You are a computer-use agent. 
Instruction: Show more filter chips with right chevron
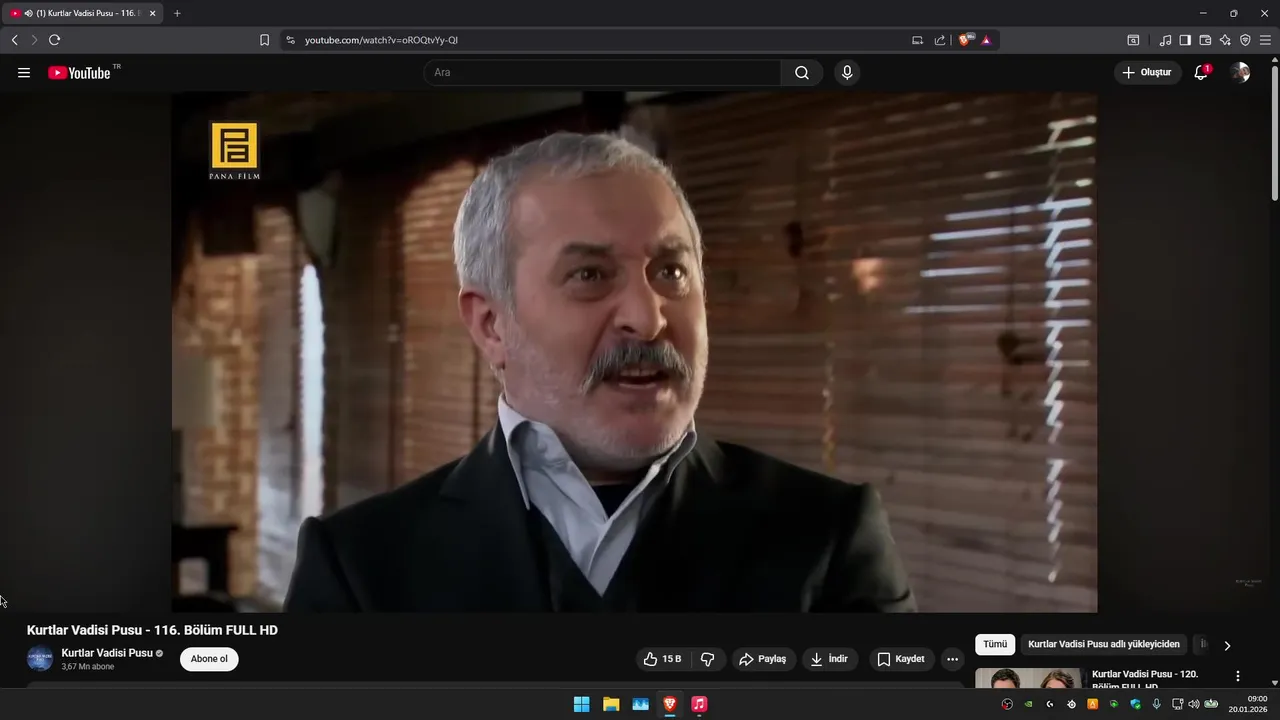coord(1227,645)
